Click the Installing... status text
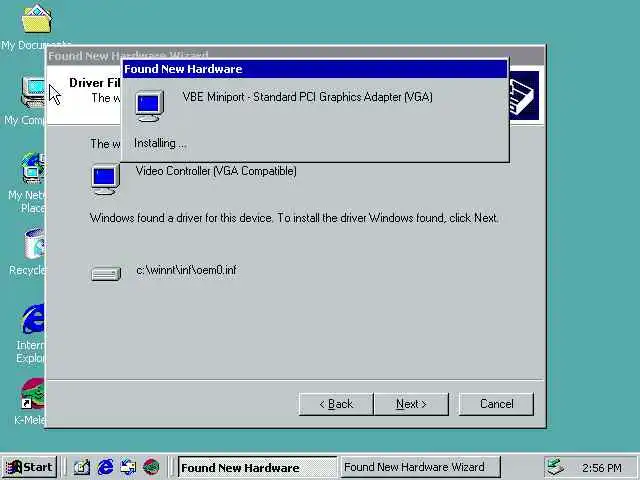 (160, 143)
